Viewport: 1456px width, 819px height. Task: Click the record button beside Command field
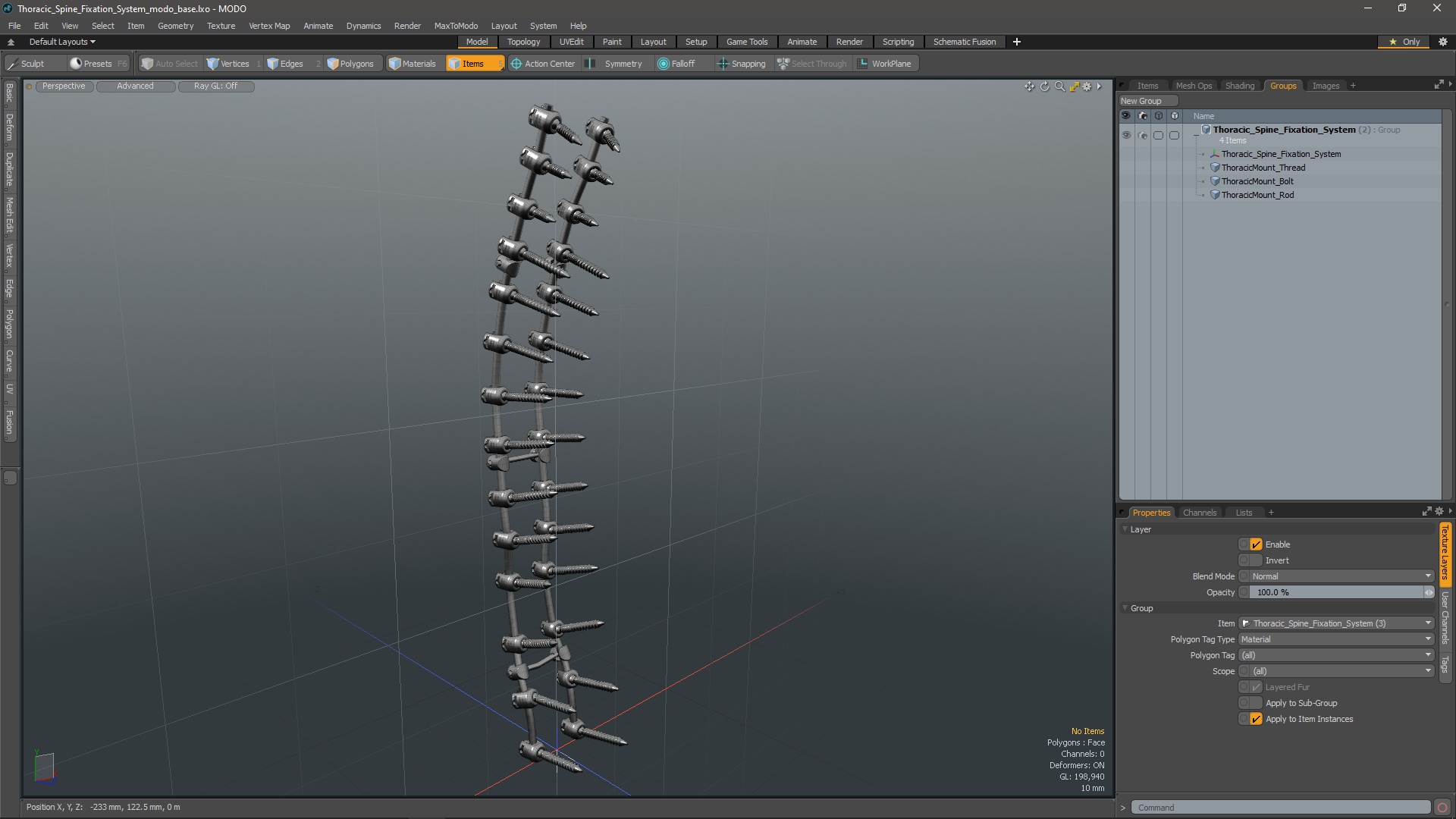[1442, 808]
